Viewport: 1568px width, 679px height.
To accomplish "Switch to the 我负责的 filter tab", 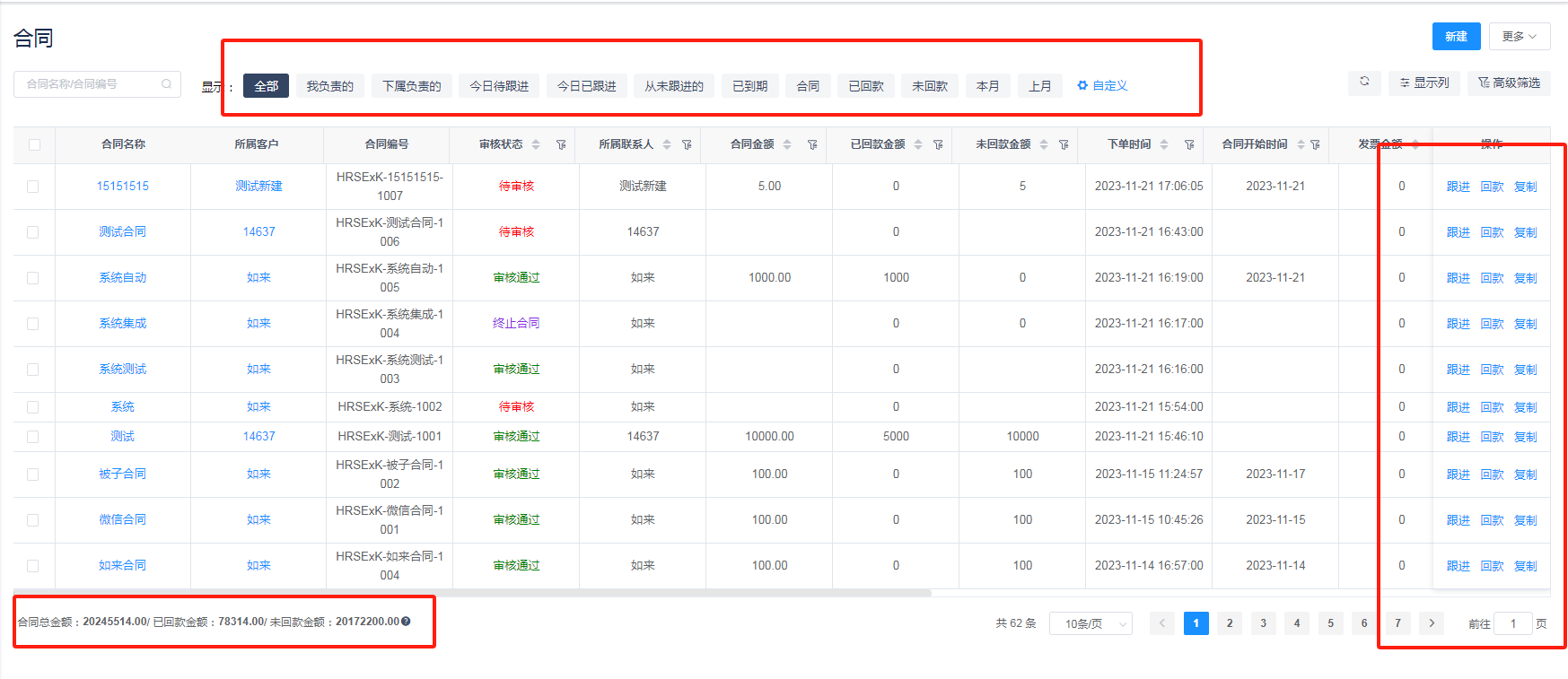I will click(x=329, y=86).
